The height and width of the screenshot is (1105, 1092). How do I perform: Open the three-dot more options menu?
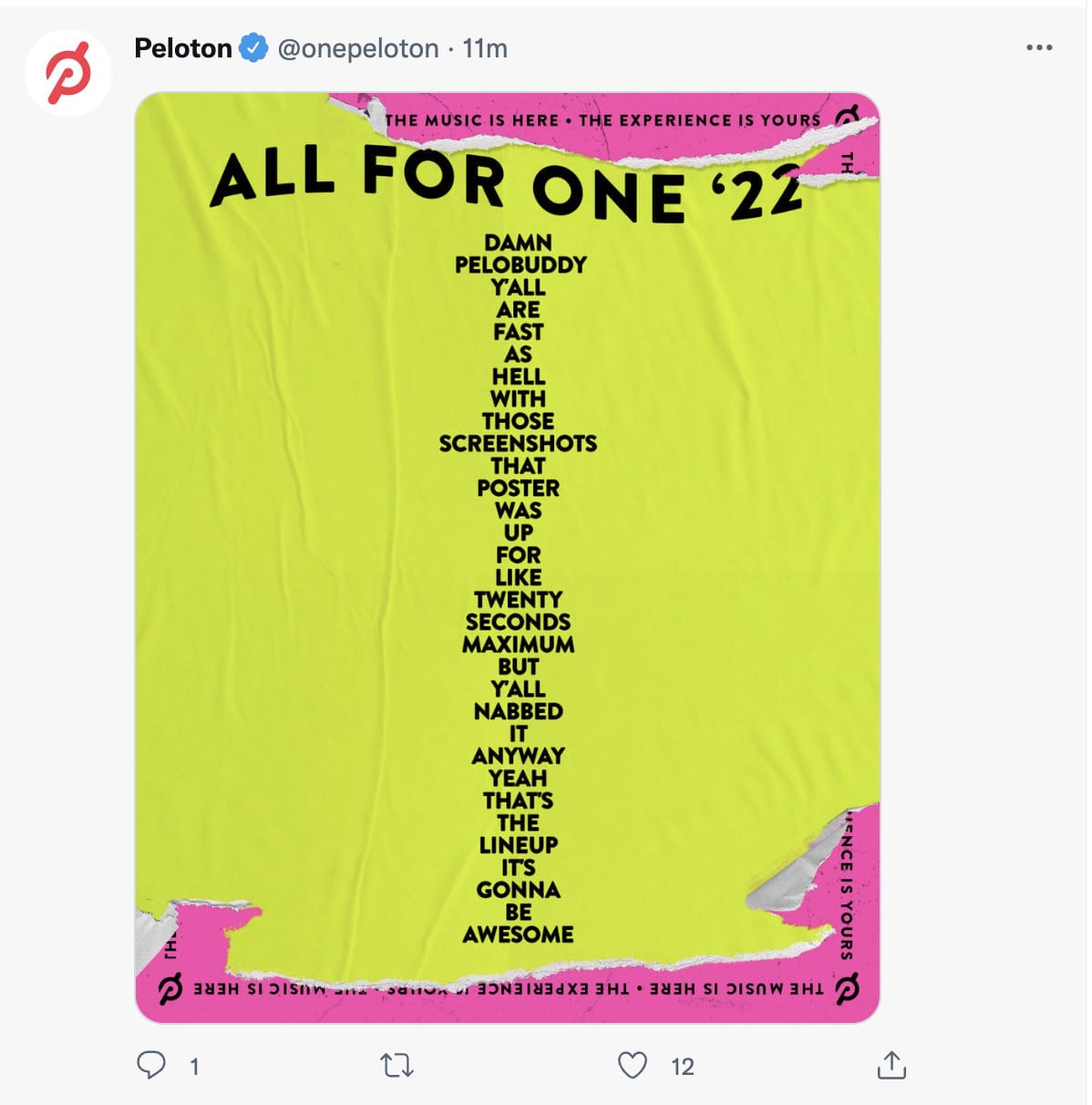pyautogui.click(x=1039, y=47)
